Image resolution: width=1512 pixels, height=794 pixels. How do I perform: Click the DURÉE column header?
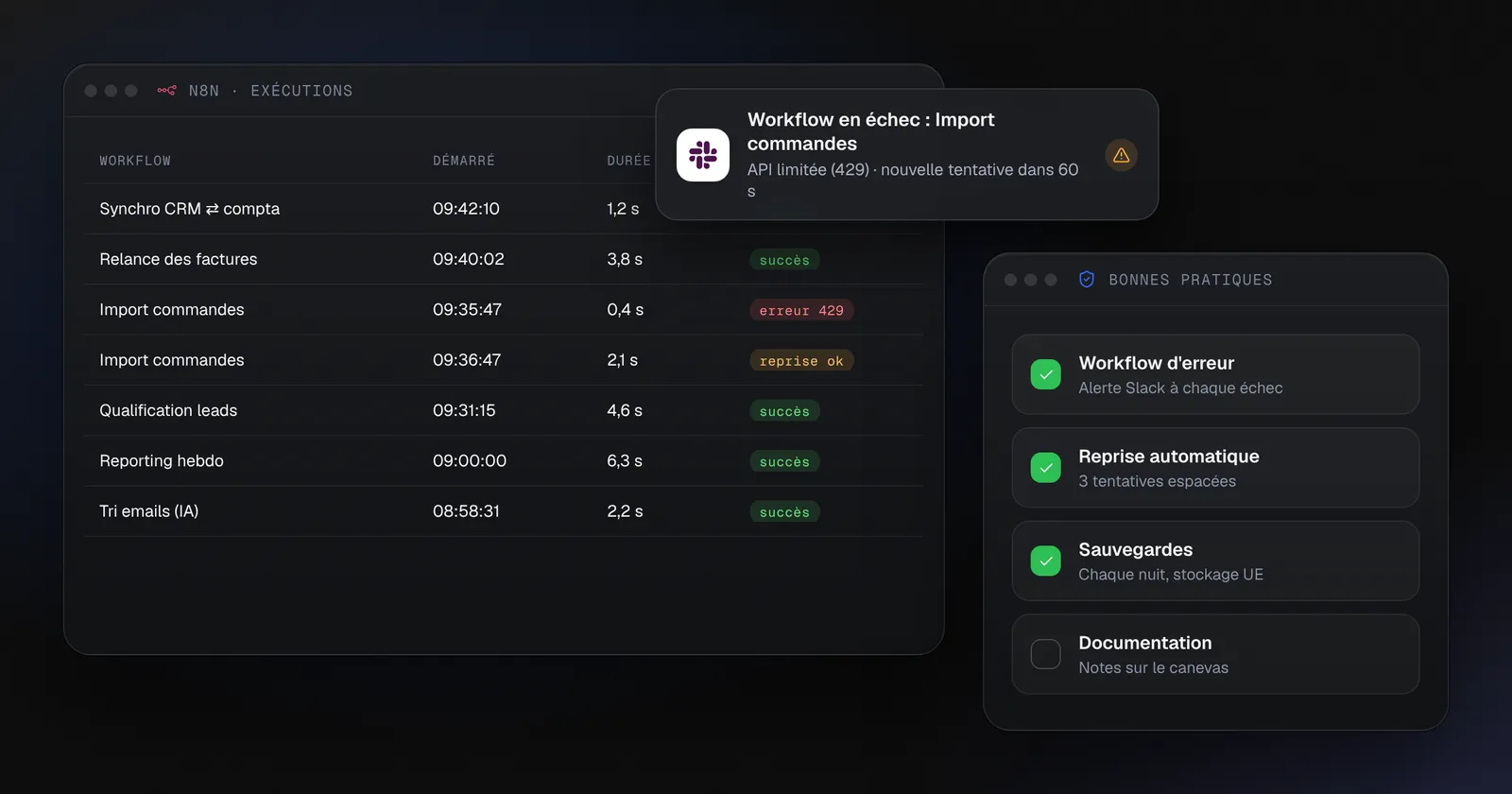point(628,161)
